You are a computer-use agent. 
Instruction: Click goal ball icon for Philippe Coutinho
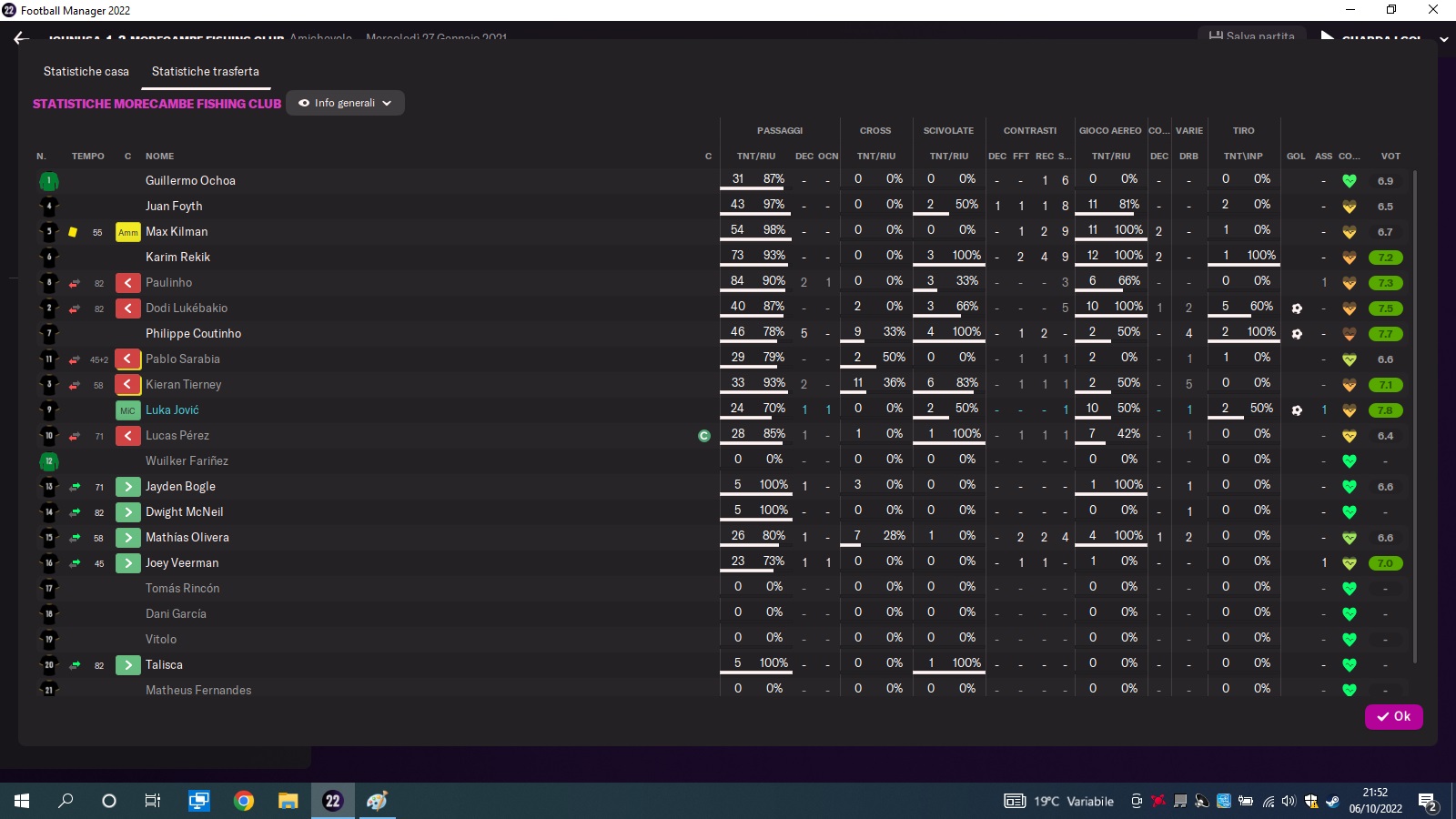pos(1297,334)
